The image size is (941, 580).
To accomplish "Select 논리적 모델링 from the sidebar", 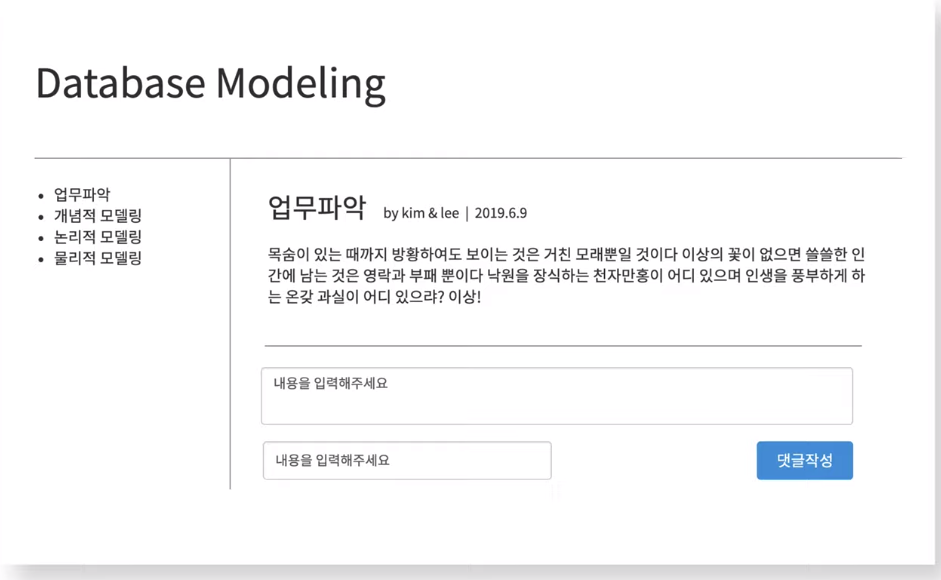I will pyautogui.click(x=98, y=237).
